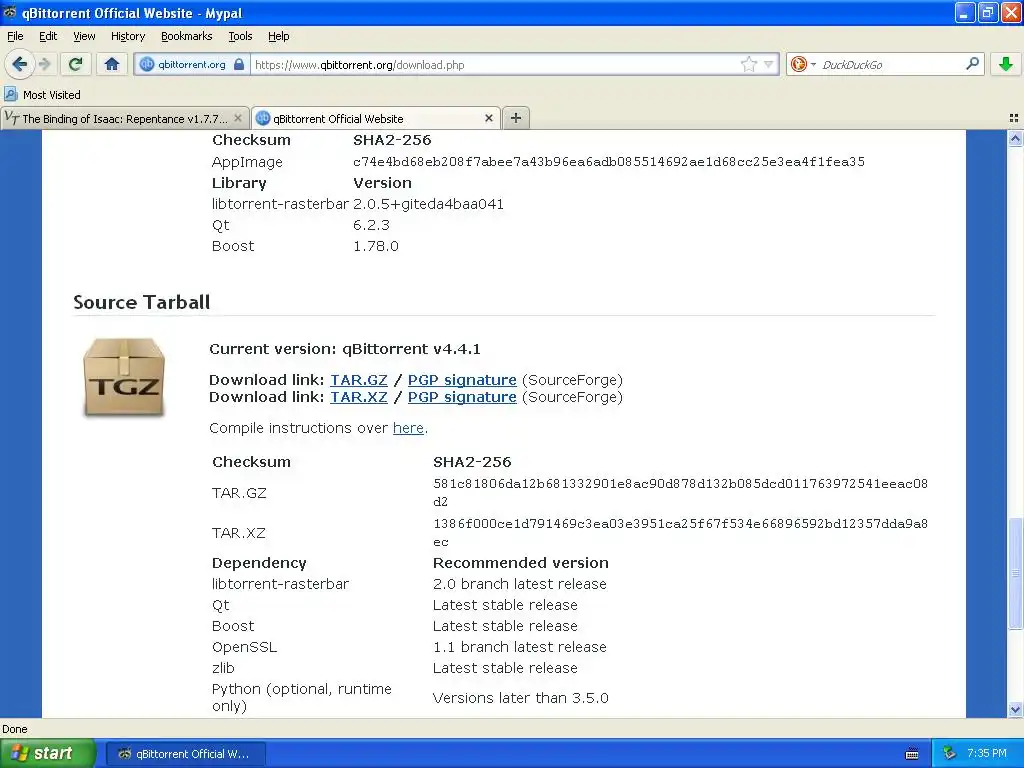Open the View menu
The image size is (1024, 768).
point(84,36)
